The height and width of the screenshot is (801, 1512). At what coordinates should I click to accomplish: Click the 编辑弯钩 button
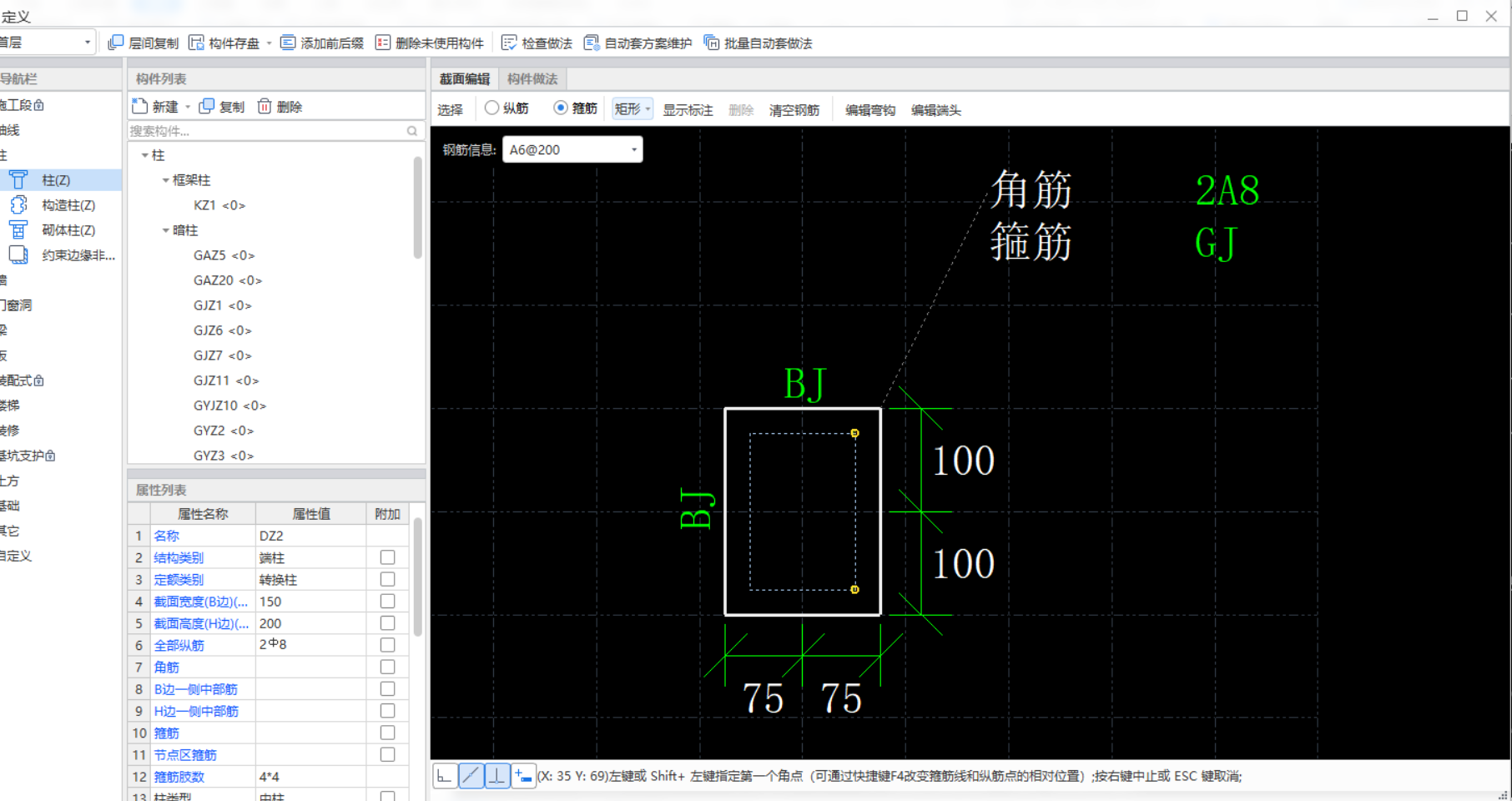click(x=870, y=109)
